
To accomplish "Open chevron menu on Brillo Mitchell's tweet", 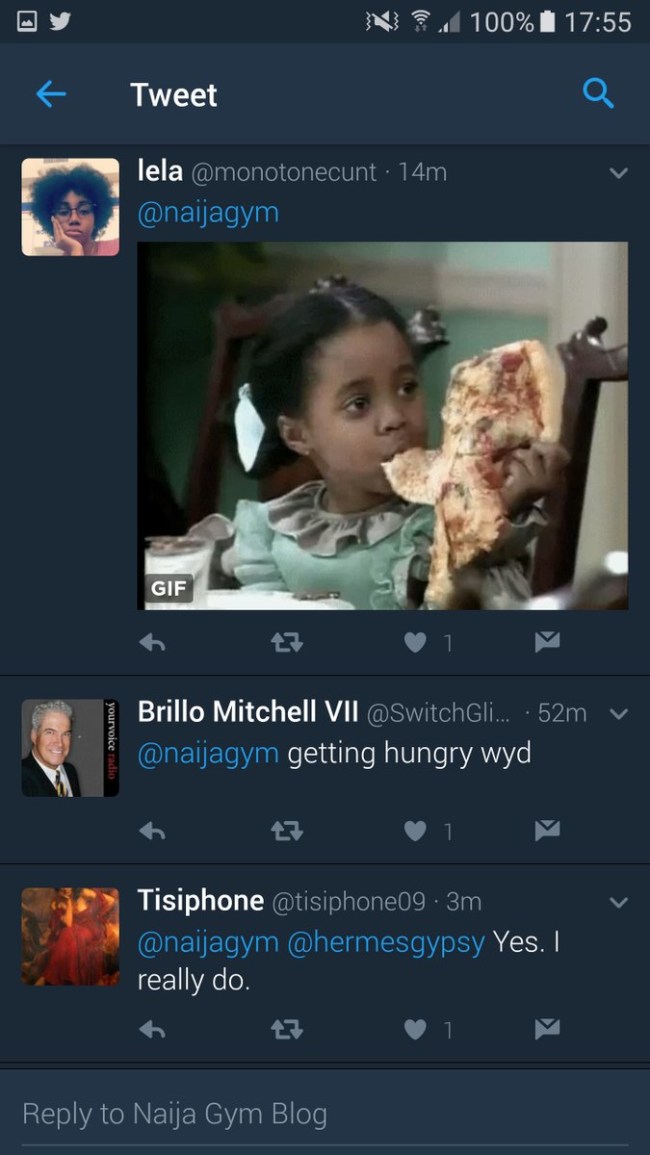I will tap(619, 714).
